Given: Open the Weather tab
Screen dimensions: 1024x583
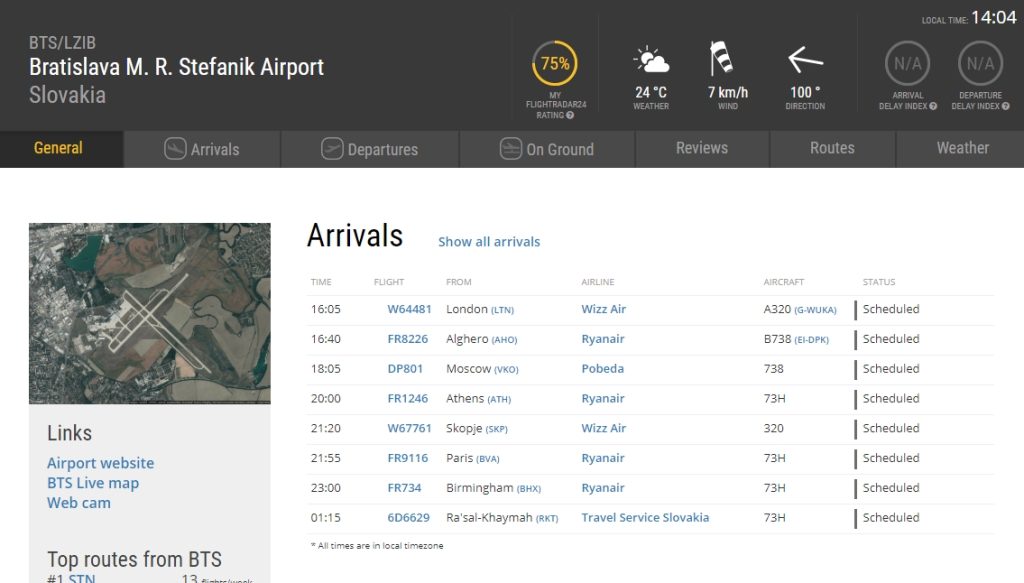Looking at the screenshot, I should tap(962, 148).
